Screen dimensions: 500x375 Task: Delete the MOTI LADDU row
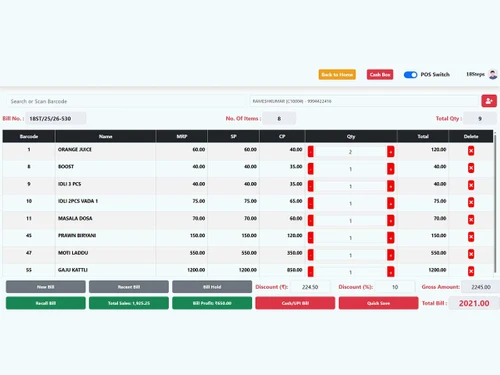tap(471, 254)
